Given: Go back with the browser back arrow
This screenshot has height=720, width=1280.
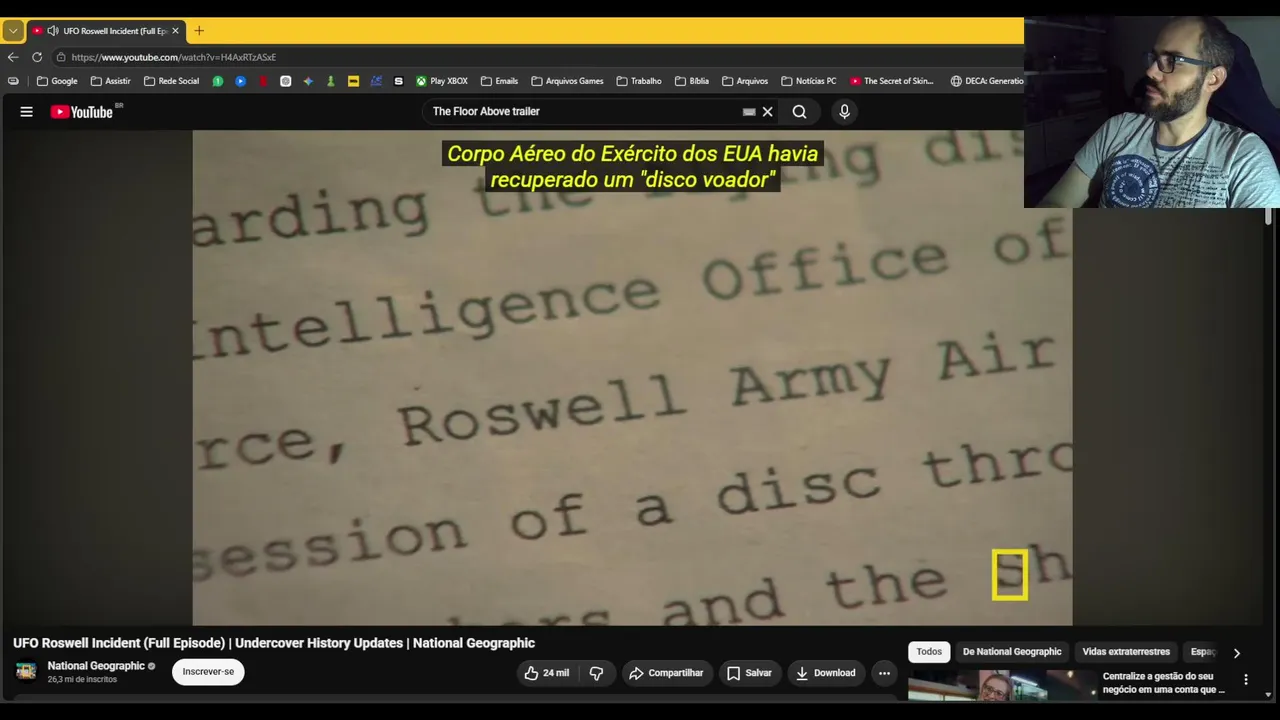Looking at the screenshot, I should [x=13, y=57].
